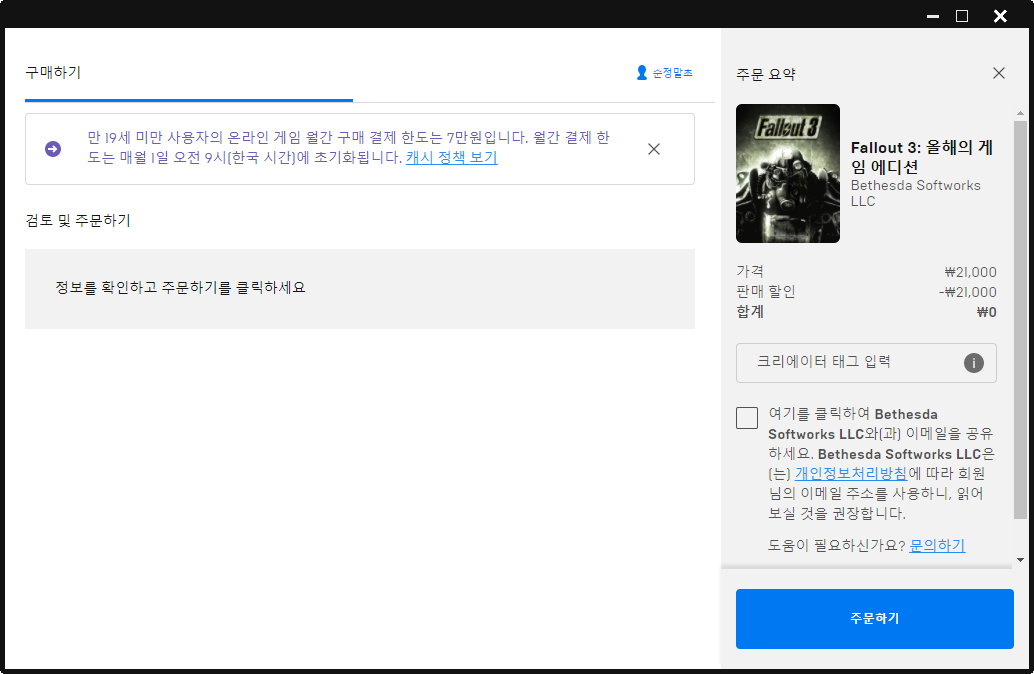Click the info icon beside creator tag field
The image size is (1034, 674).
click(x=973, y=363)
